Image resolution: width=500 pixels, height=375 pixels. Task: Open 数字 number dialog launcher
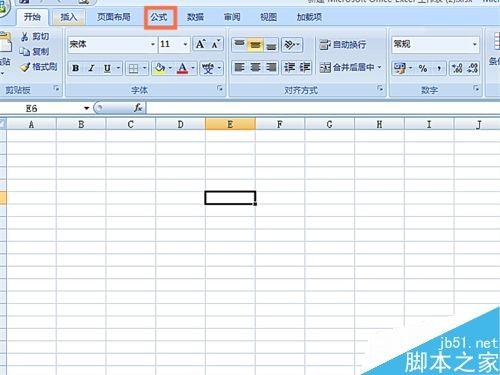point(476,89)
